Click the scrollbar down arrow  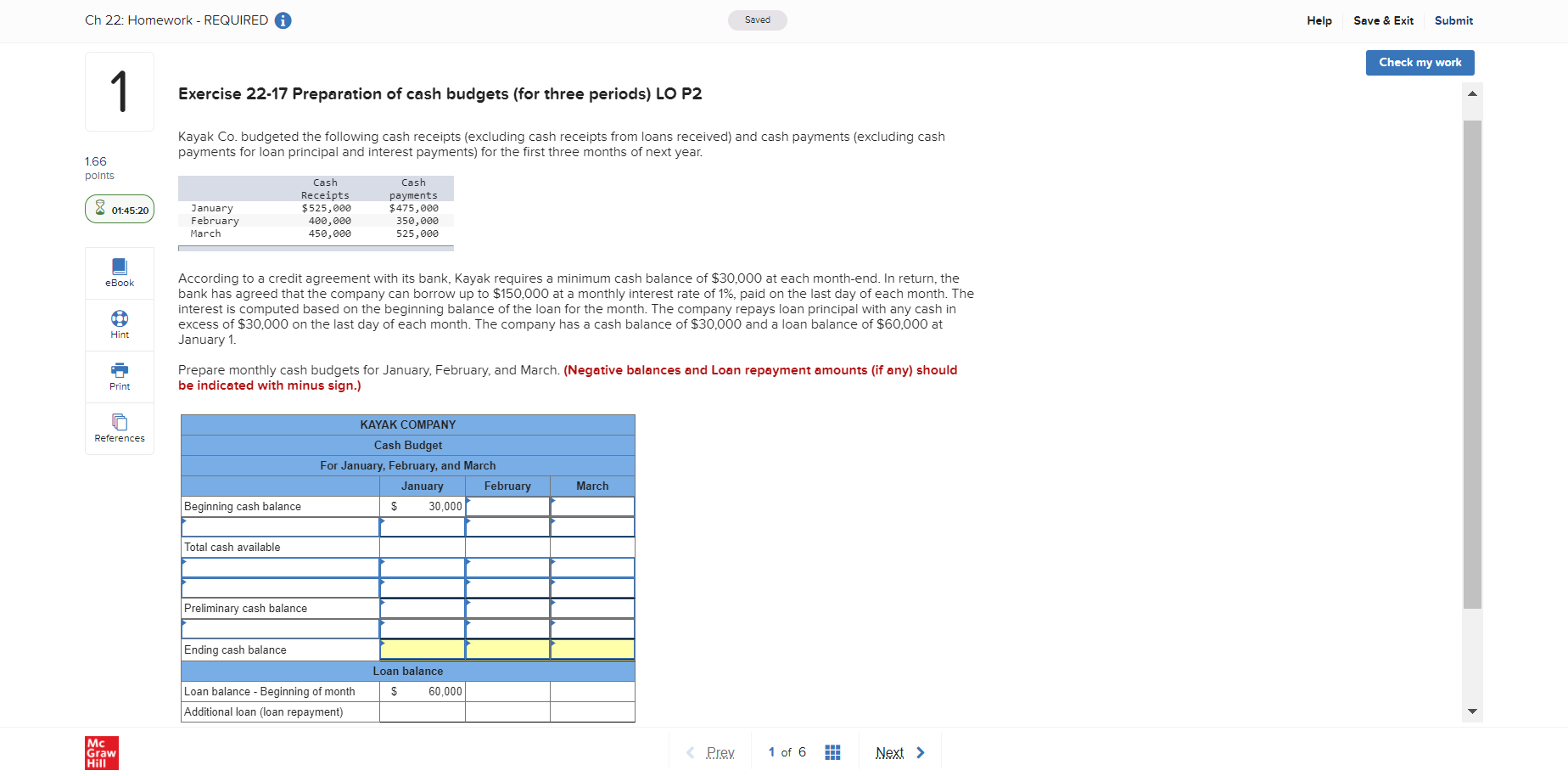coord(1472,712)
